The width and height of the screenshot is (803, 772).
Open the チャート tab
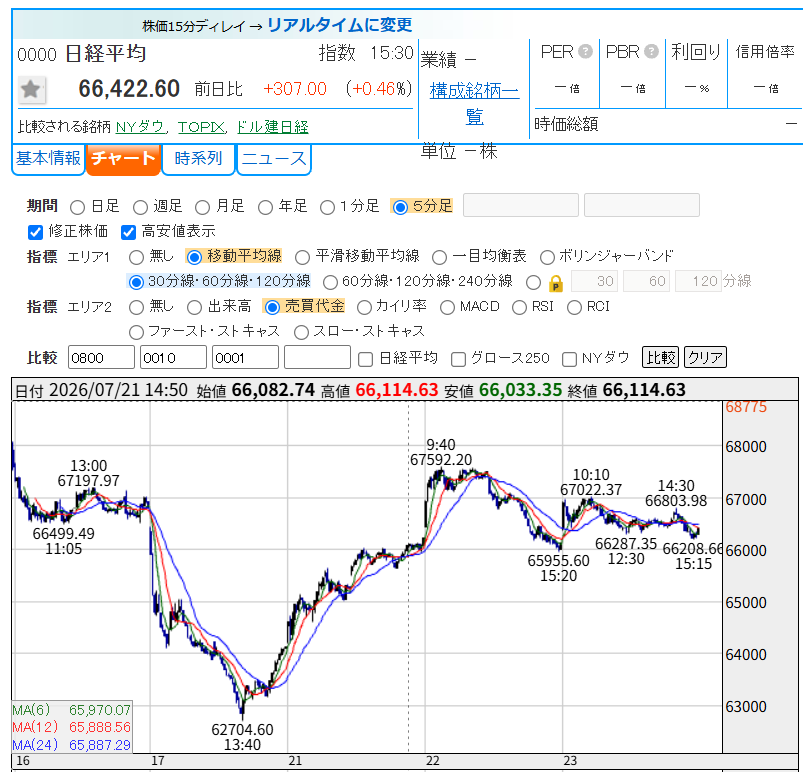(123, 159)
